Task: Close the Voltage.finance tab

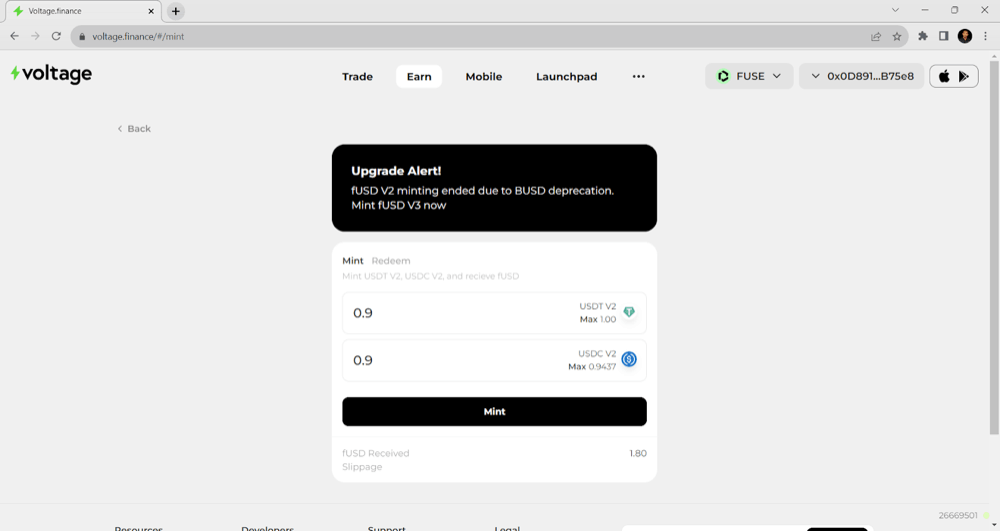Action: (151, 11)
